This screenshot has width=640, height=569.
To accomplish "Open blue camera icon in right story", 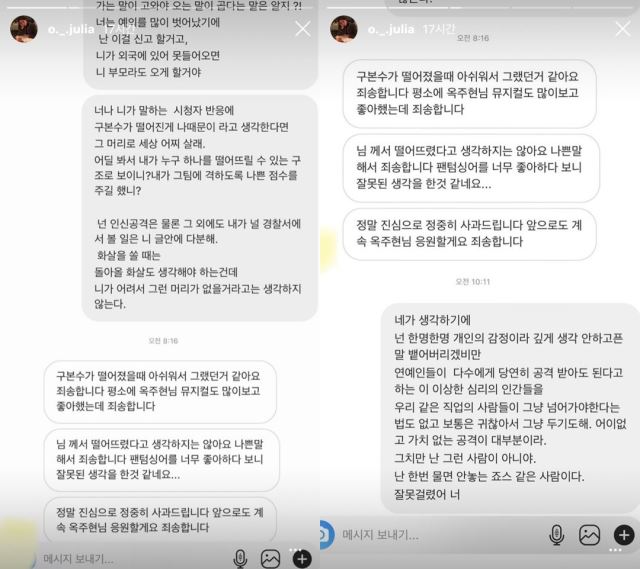I will [x=327, y=534].
